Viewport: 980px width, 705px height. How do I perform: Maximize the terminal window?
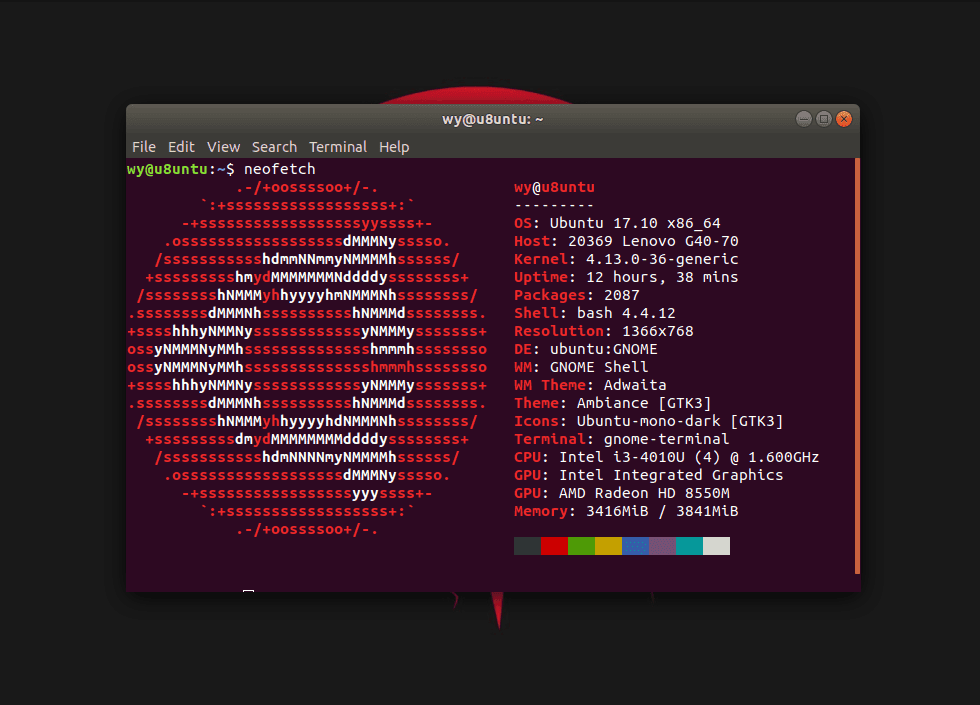click(824, 119)
